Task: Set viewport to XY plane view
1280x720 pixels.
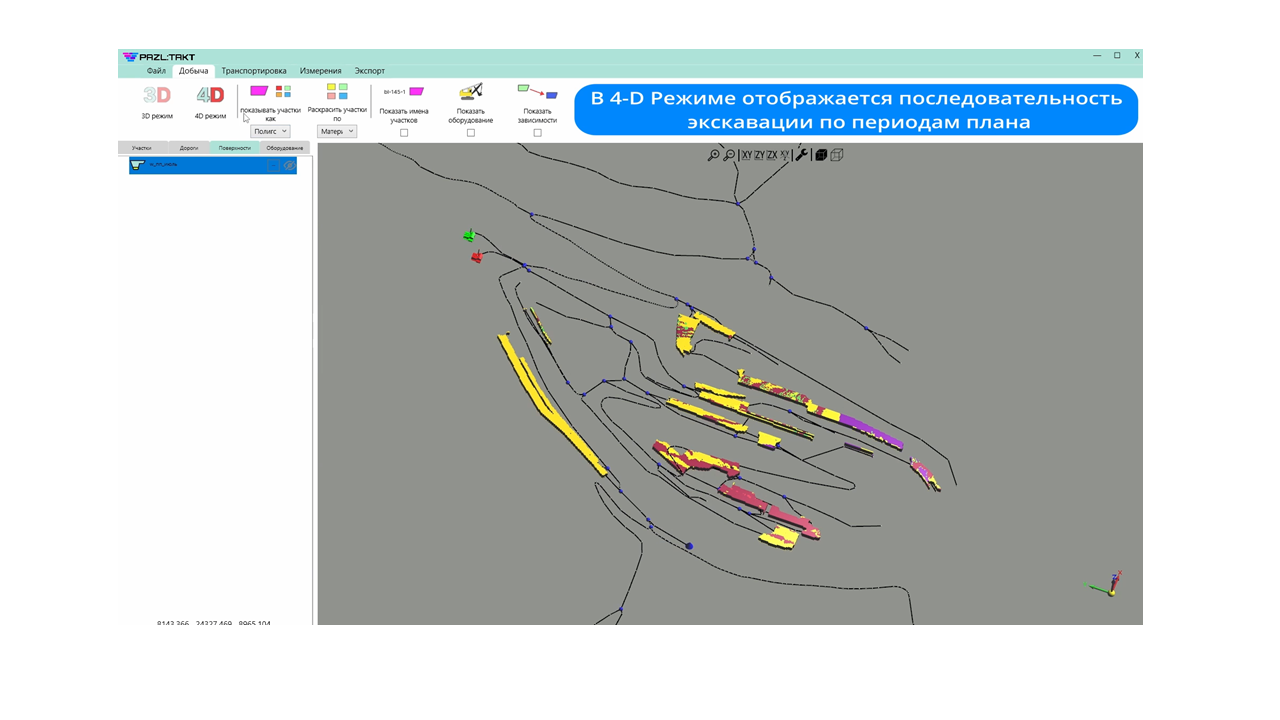Action: (x=746, y=155)
